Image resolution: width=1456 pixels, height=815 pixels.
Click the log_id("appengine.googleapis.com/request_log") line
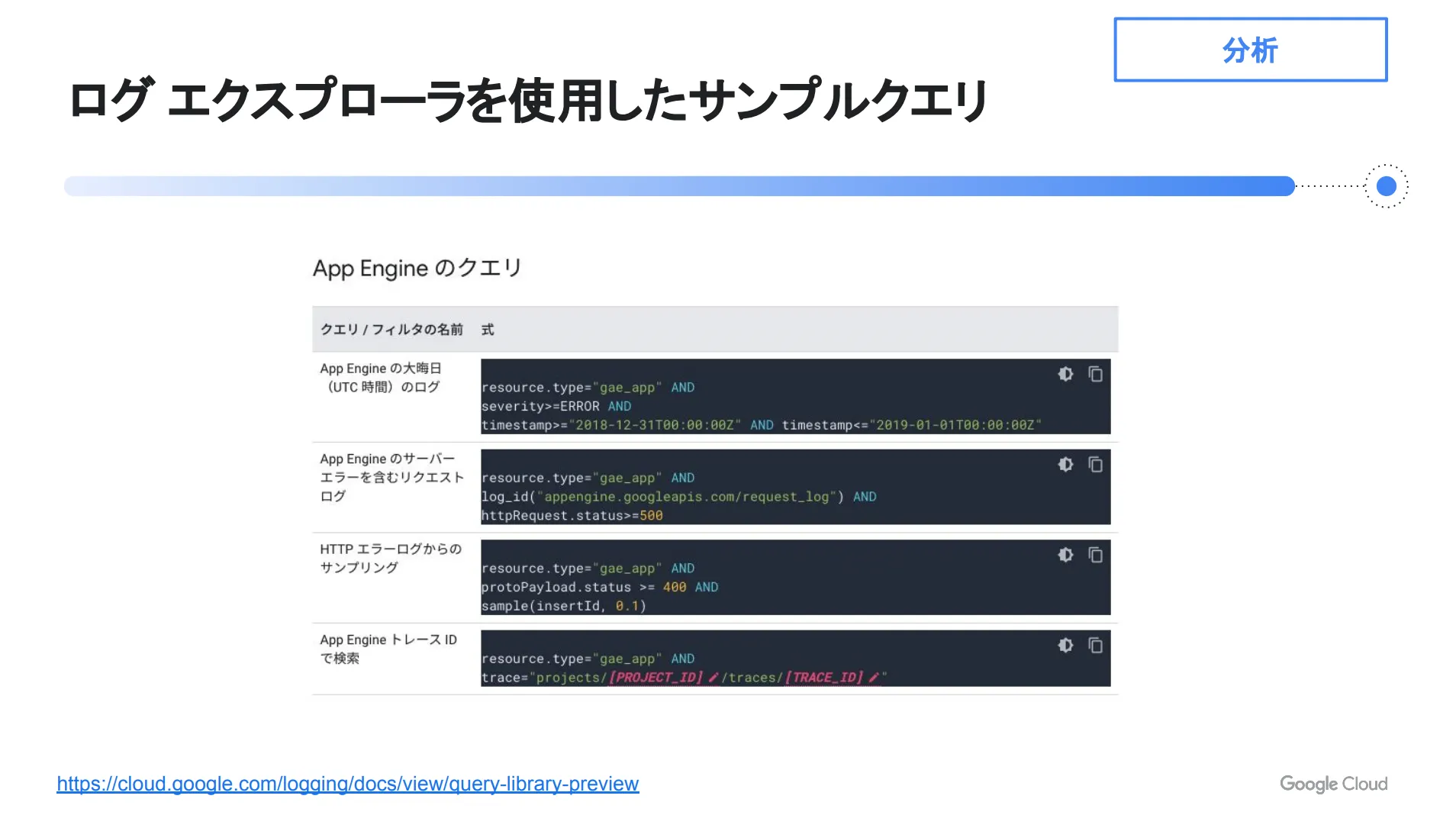[678, 497]
